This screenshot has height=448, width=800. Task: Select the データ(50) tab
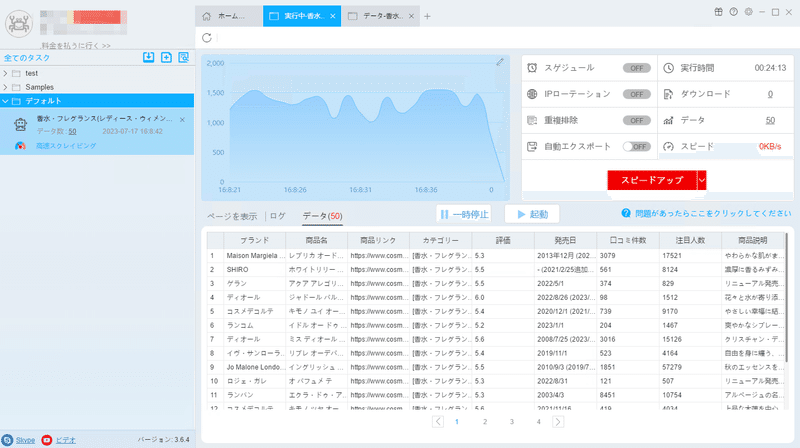[322, 216]
